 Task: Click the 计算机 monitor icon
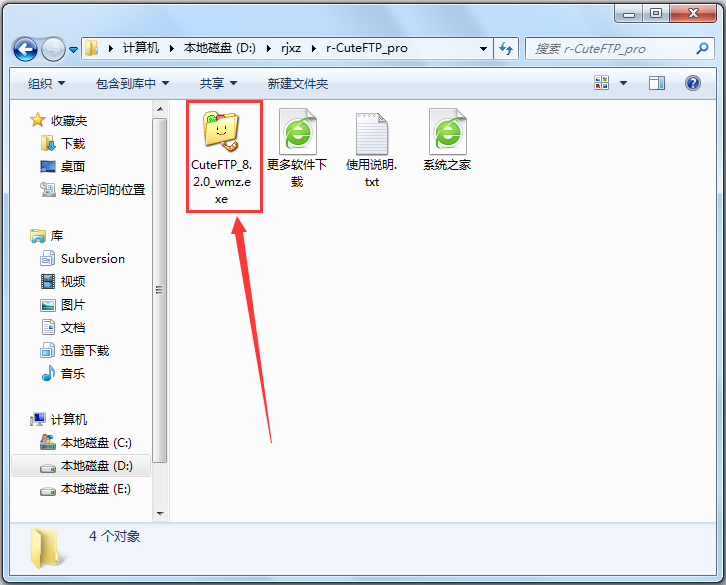(x=38, y=420)
